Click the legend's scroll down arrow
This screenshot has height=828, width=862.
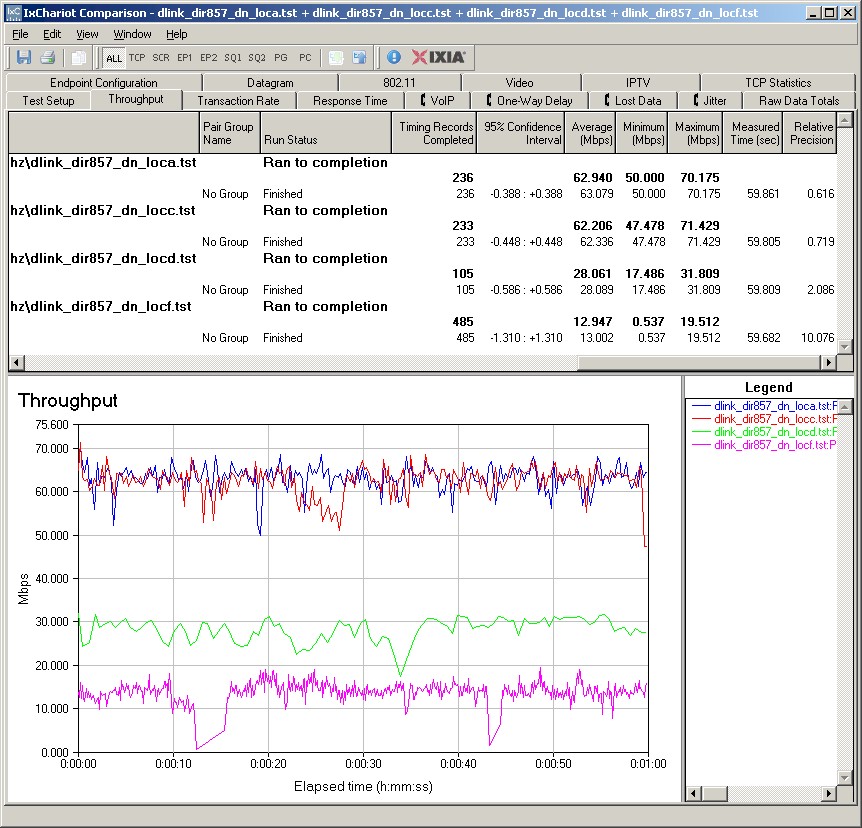pos(846,778)
